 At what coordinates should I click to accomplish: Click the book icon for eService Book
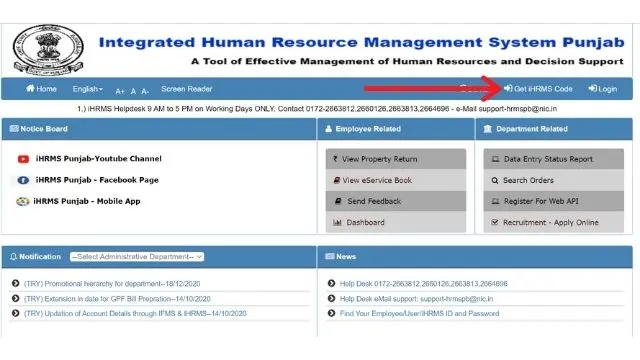337,180
